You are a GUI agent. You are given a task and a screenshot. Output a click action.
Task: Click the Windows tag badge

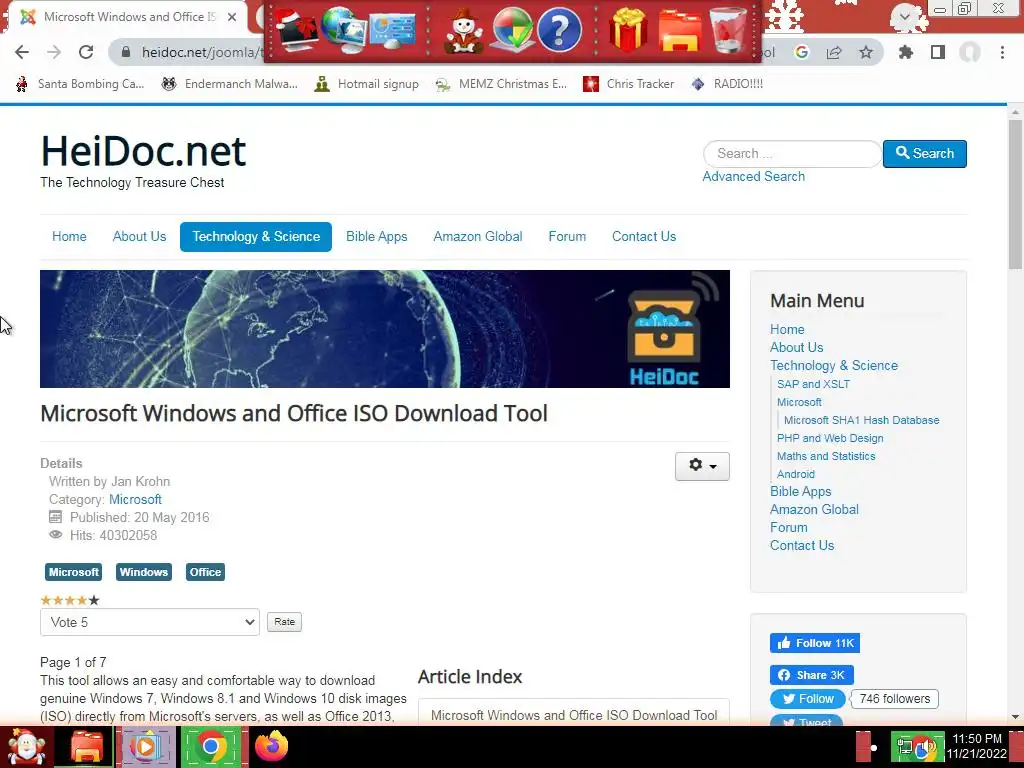click(x=144, y=572)
